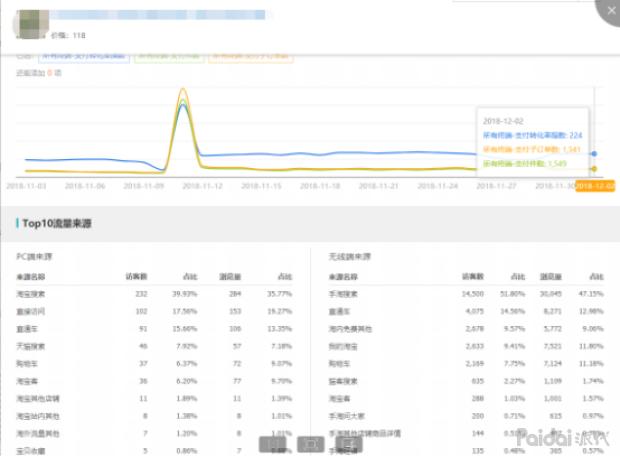Click the 无线端来源 table title
Viewport: 620px width, 457px height.
click(x=350, y=257)
